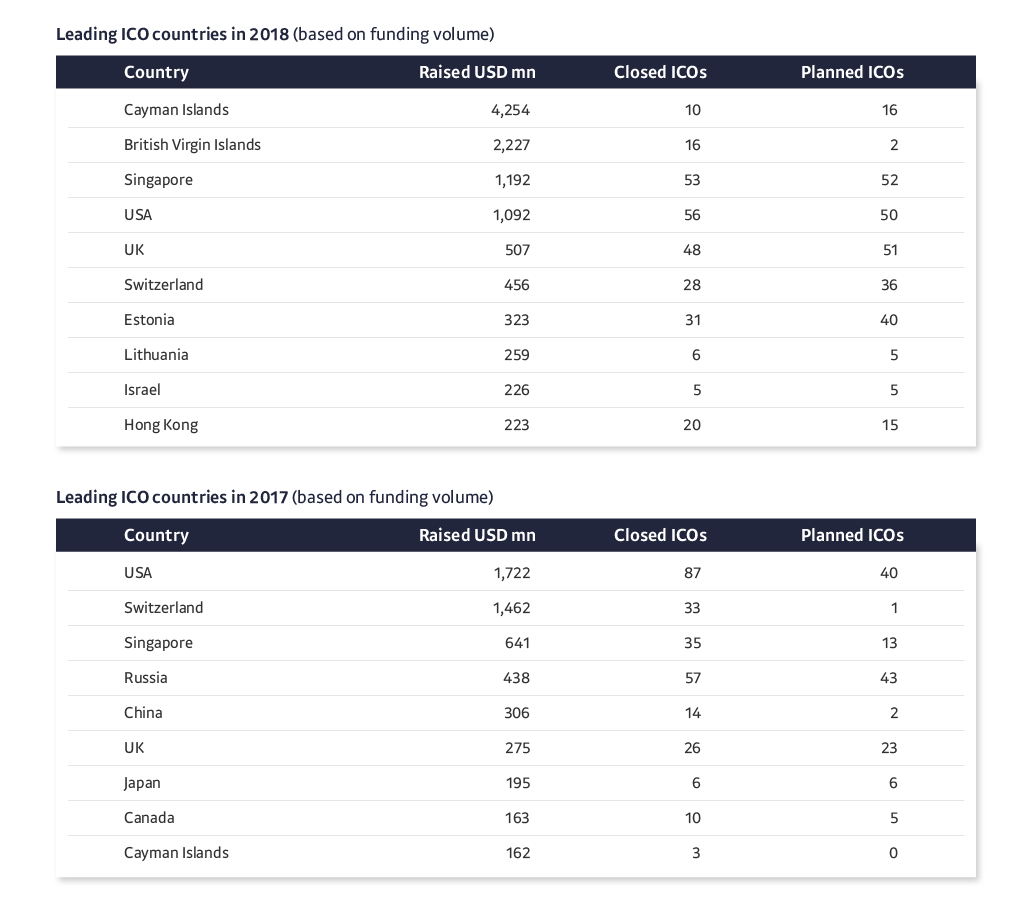Click the 2018 table's Raised USD mn header
The height and width of the screenshot is (916, 1024).
point(477,72)
